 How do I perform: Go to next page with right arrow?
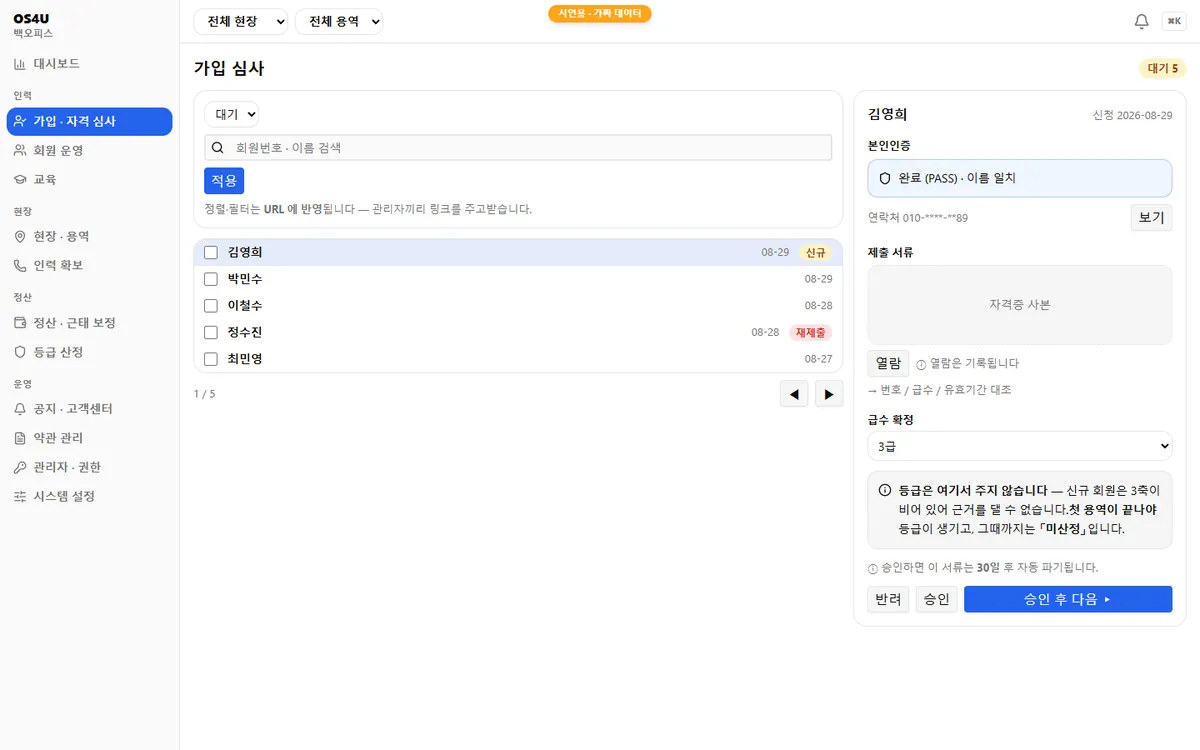829,394
